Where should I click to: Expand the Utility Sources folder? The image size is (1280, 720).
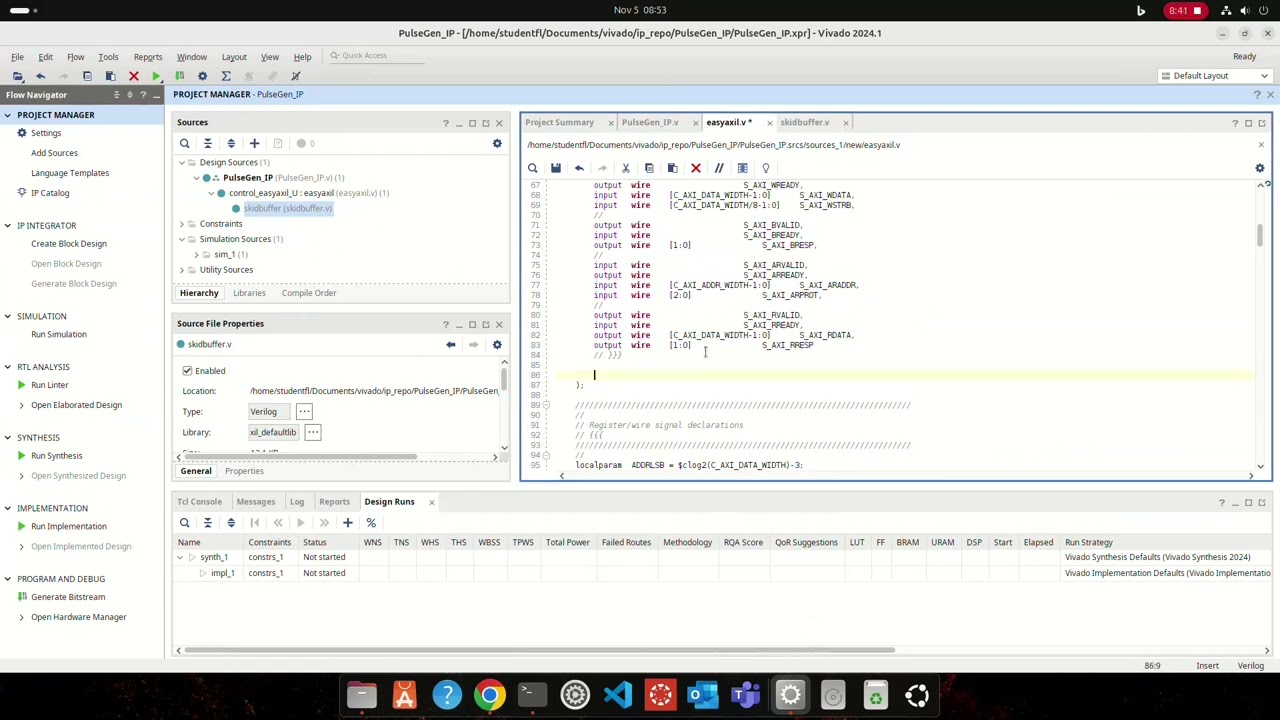182,270
